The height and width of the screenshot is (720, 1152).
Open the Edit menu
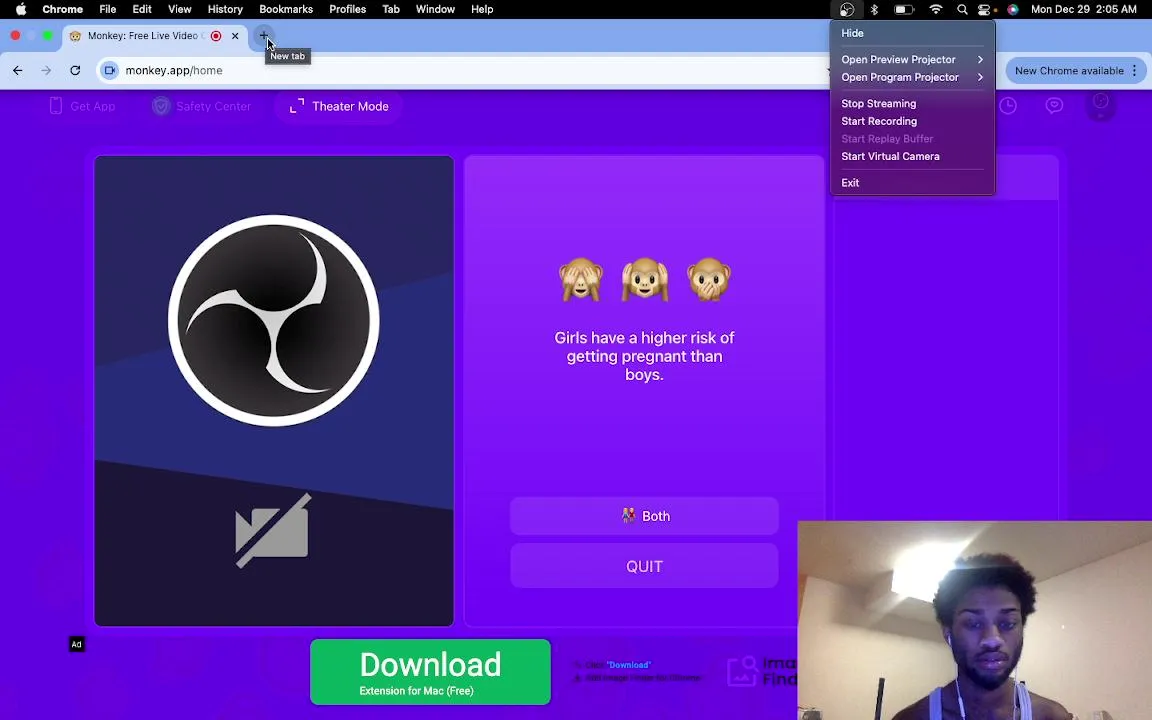tap(142, 10)
